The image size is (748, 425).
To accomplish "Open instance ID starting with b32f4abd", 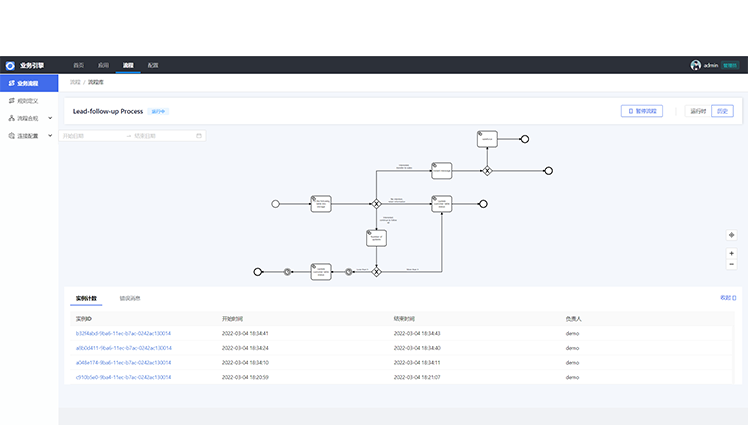I will pos(123,333).
